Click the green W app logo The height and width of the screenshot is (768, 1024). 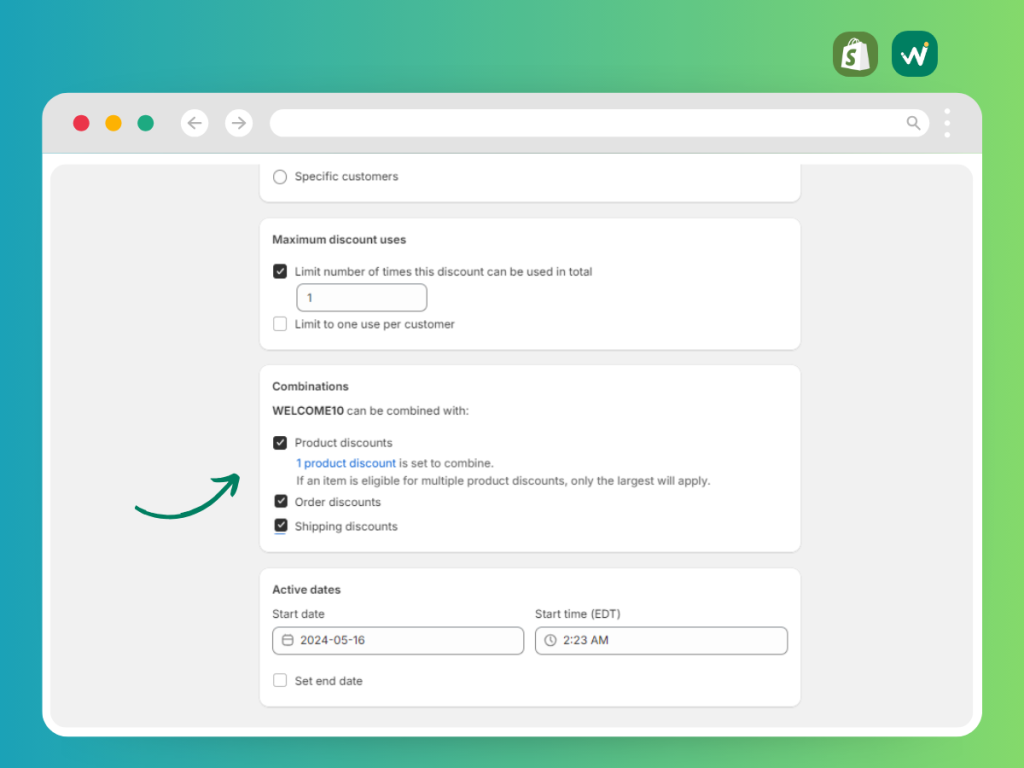click(914, 54)
